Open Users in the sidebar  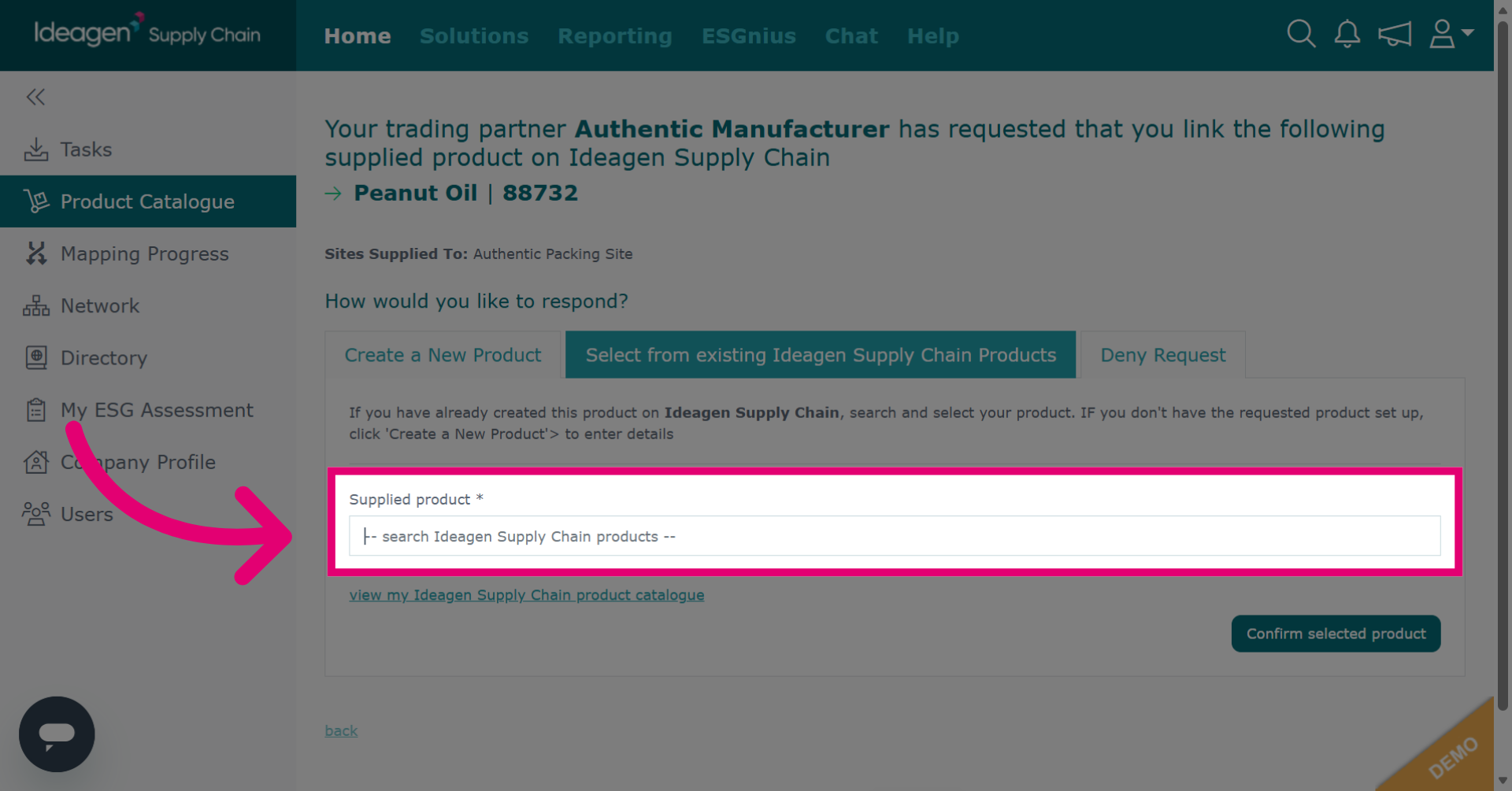tap(148, 514)
